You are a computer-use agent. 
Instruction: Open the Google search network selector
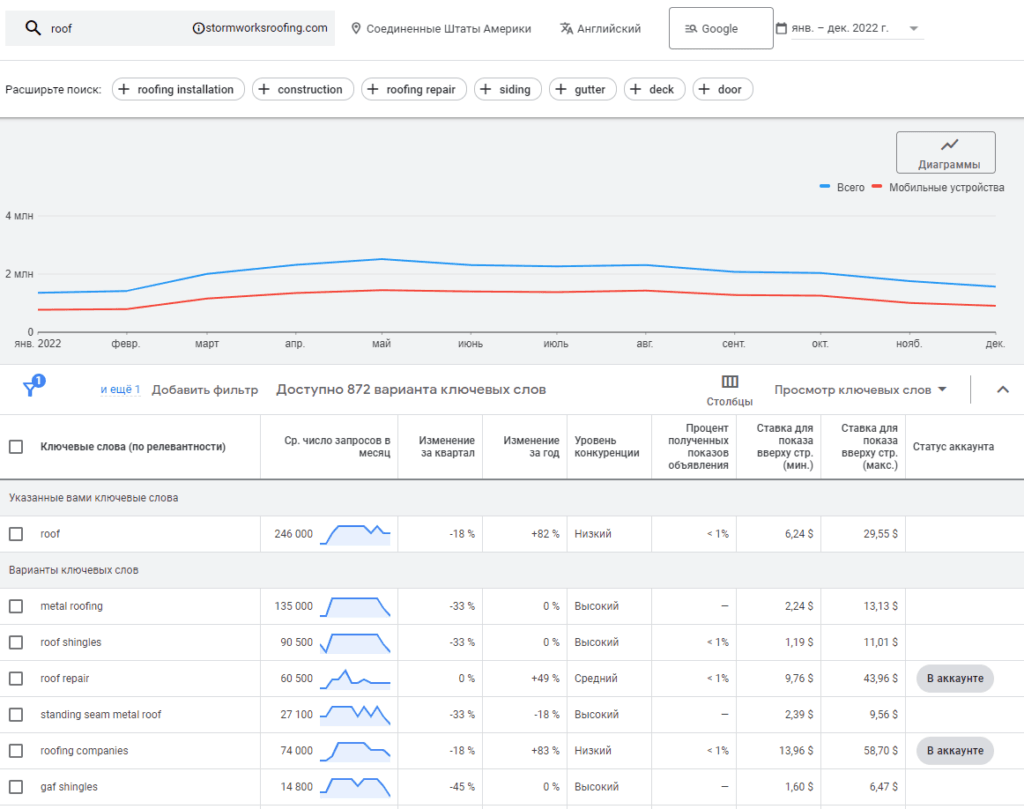721,28
